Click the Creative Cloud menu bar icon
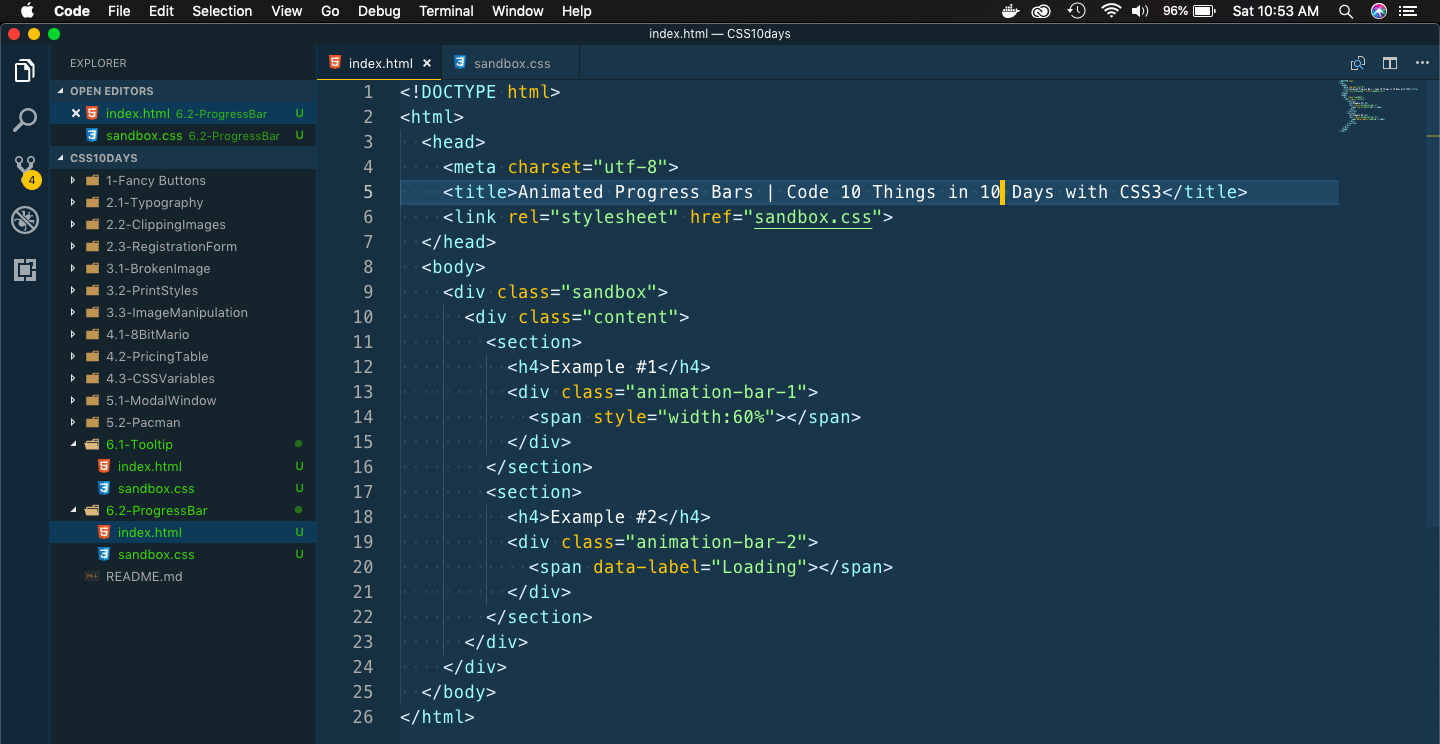1440x744 pixels. [x=1042, y=11]
